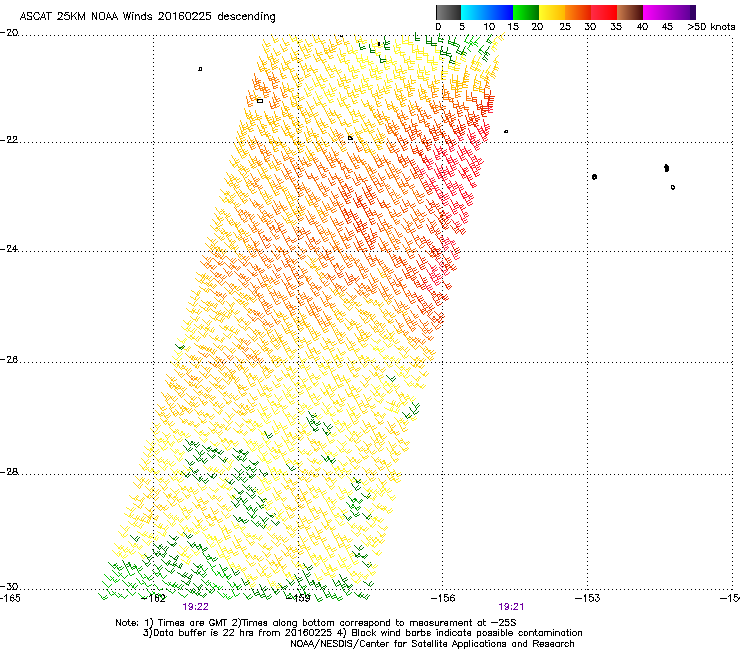Click the latitude label -24

(9, 249)
